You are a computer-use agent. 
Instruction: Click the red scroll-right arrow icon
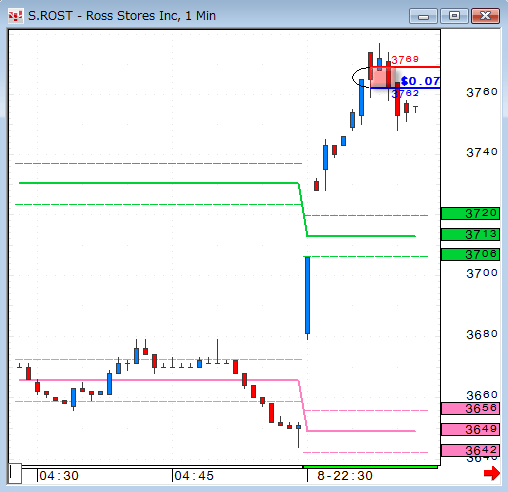click(492, 473)
